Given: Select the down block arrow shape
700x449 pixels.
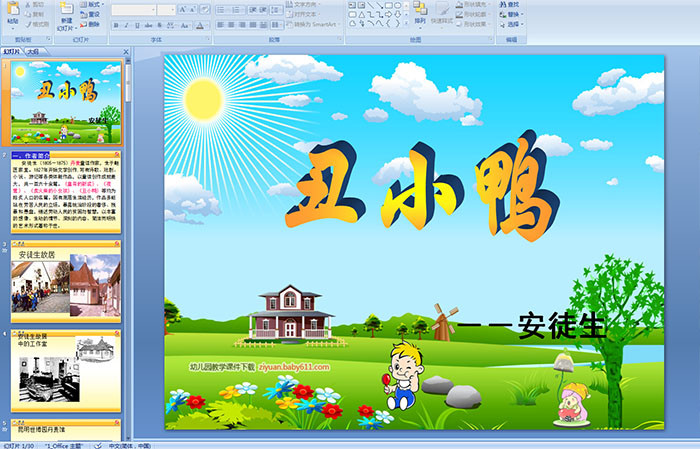Looking at the screenshot, I should coord(397,14).
